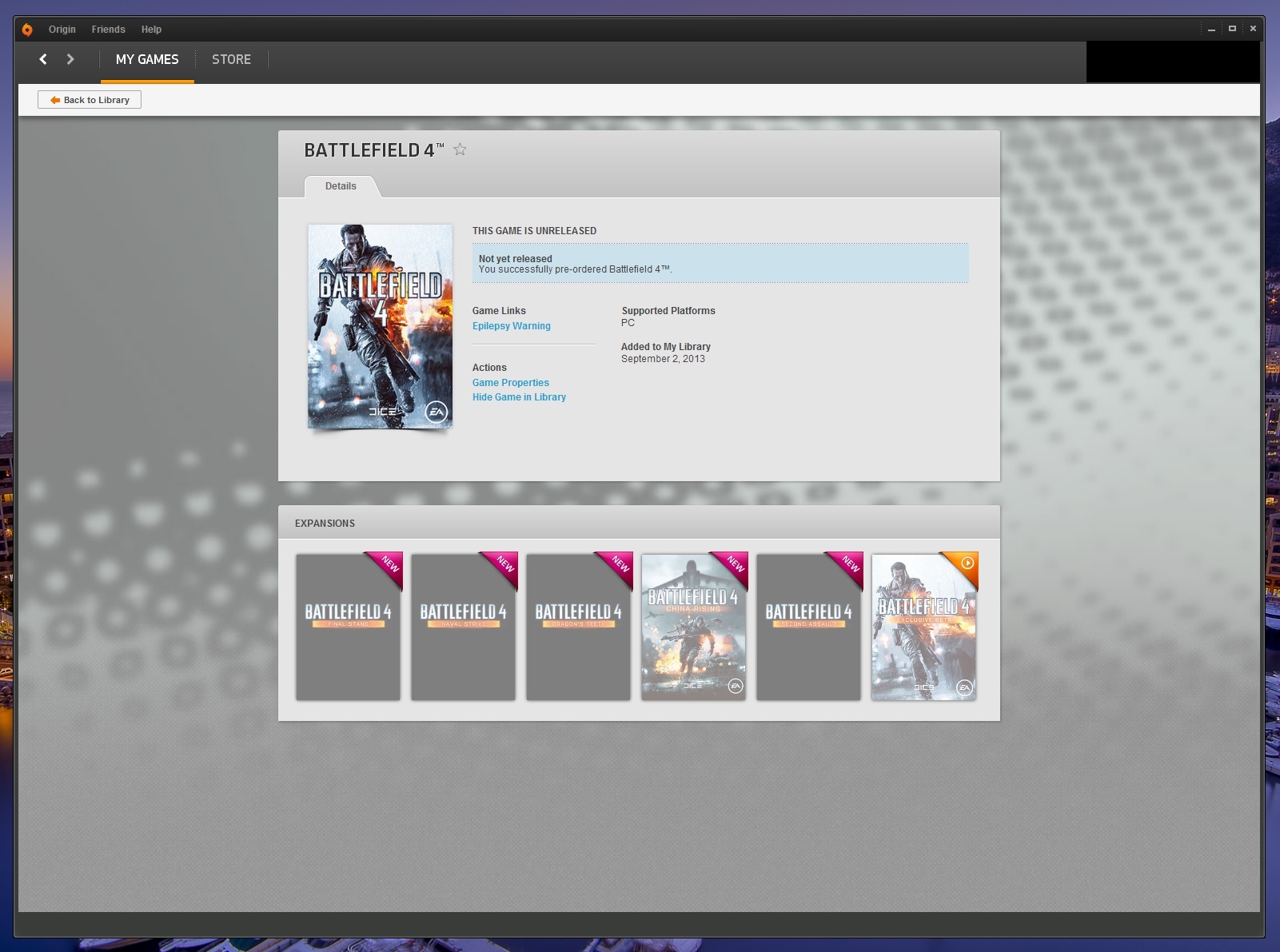The image size is (1280, 952).
Task: Click the 'September 2, 2013' date text
Action: click(663, 359)
